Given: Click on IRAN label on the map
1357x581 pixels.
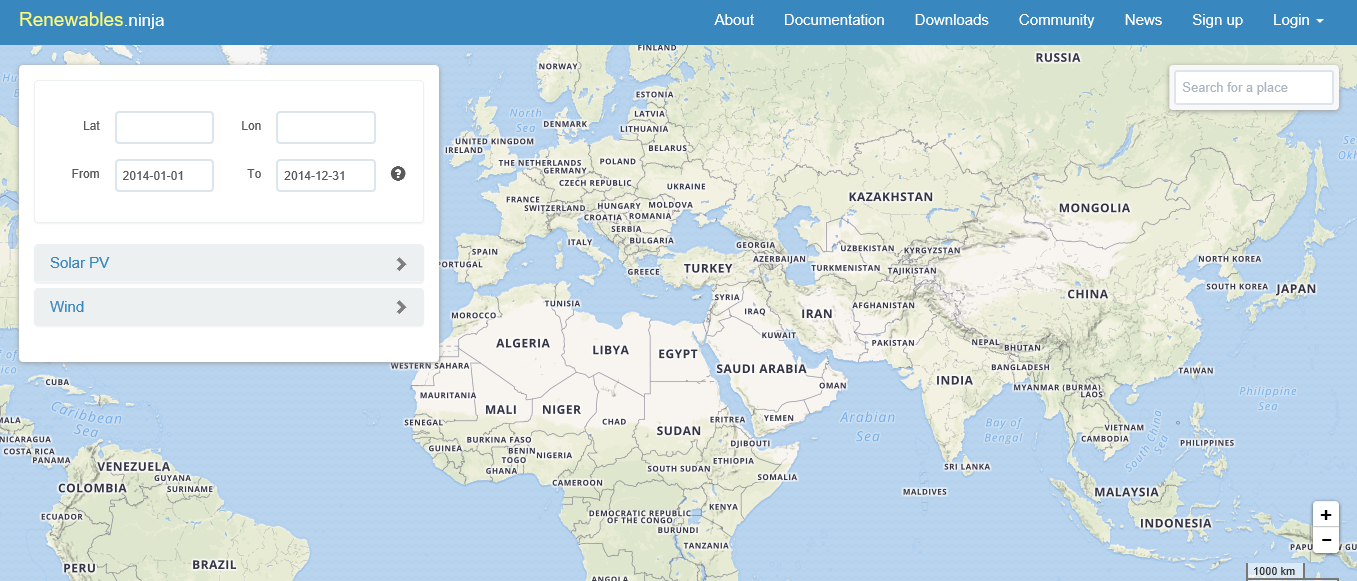Looking at the screenshot, I should [817, 313].
